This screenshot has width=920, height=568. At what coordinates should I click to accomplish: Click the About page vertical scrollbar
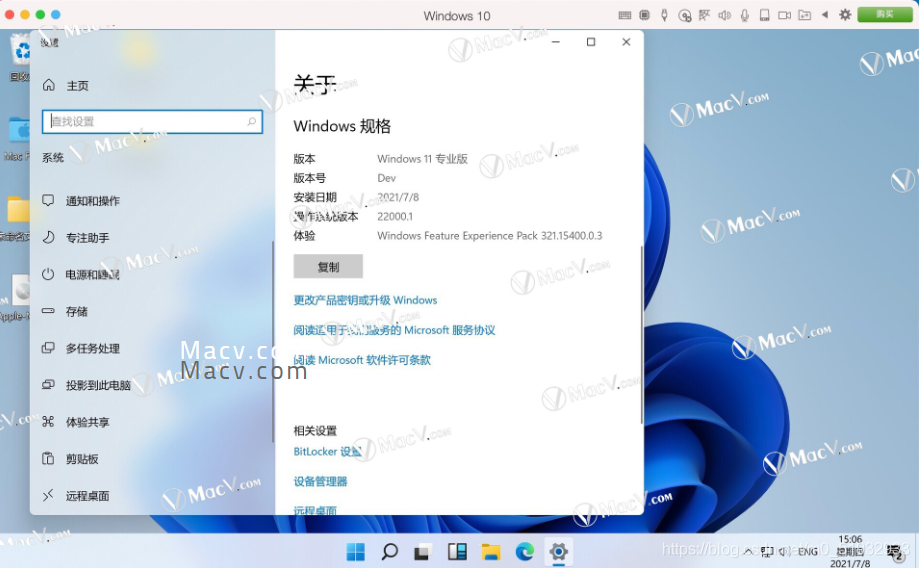pyautogui.click(x=641, y=334)
